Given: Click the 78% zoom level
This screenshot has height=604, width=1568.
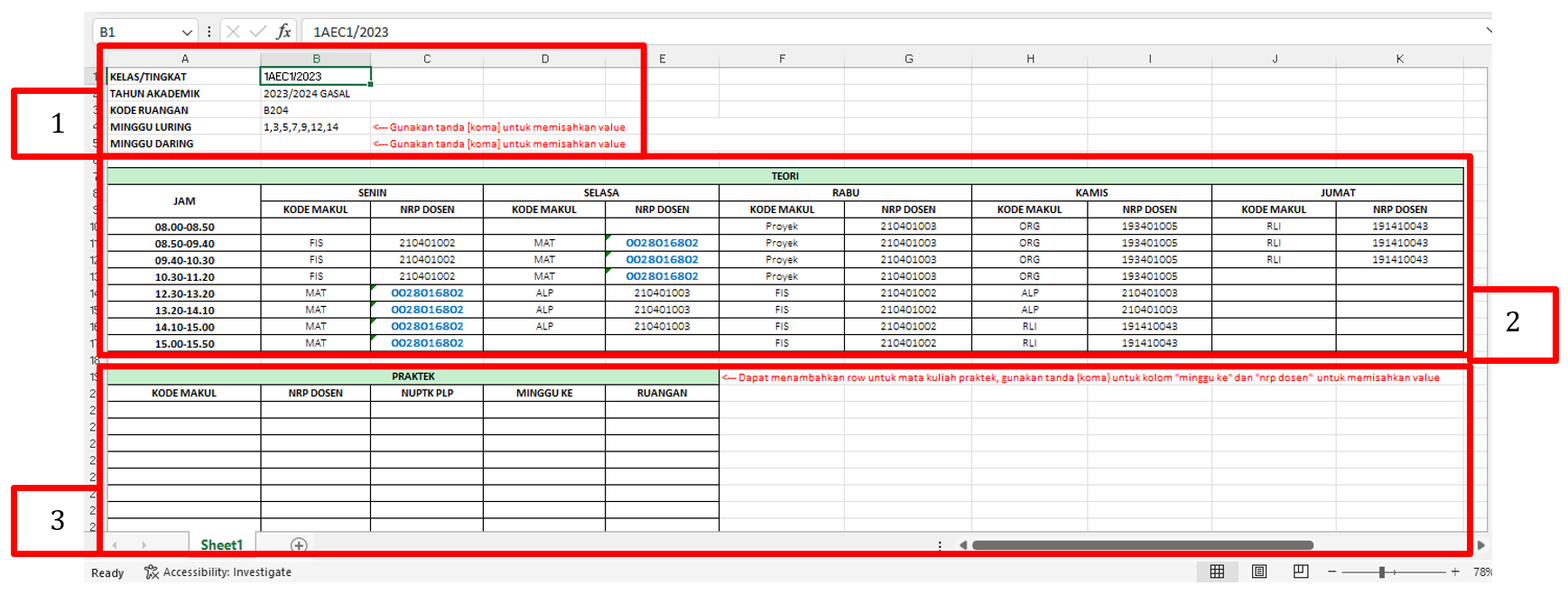Looking at the screenshot, I should pos(1482,571).
